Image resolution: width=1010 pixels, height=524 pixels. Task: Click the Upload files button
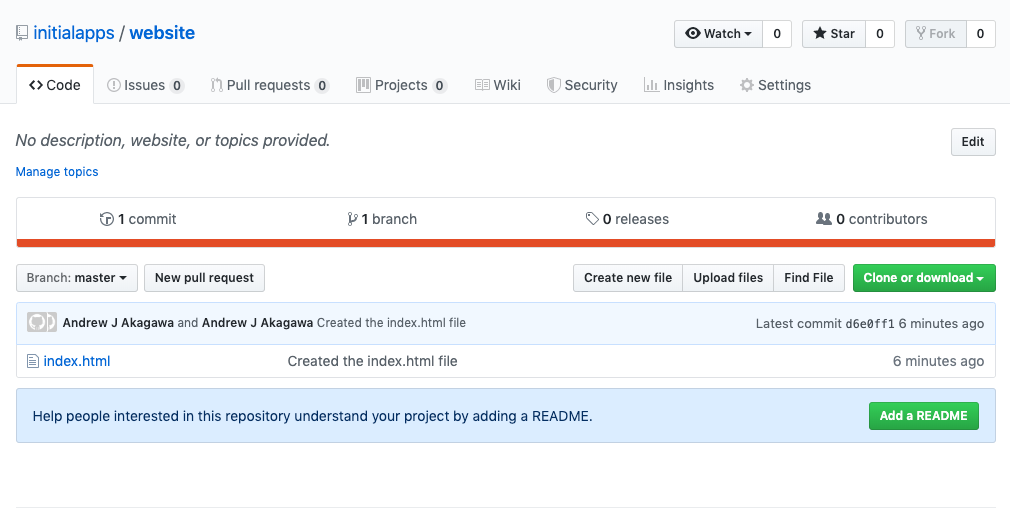728,278
